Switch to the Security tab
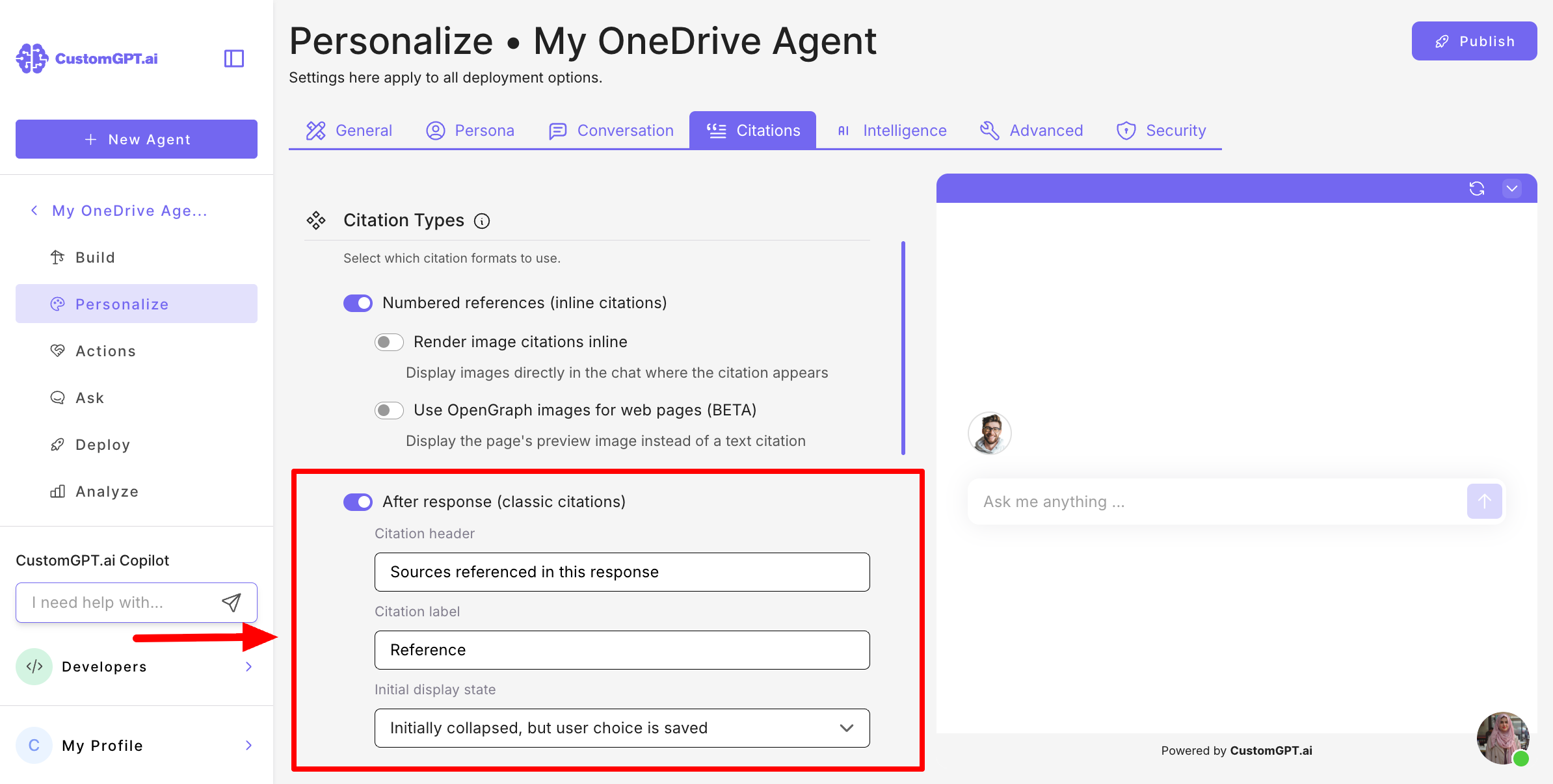The width and height of the screenshot is (1553, 784). pyautogui.click(x=1161, y=131)
